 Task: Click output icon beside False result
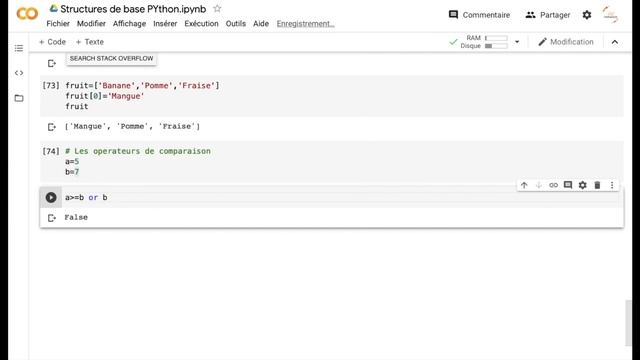click(51, 218)
